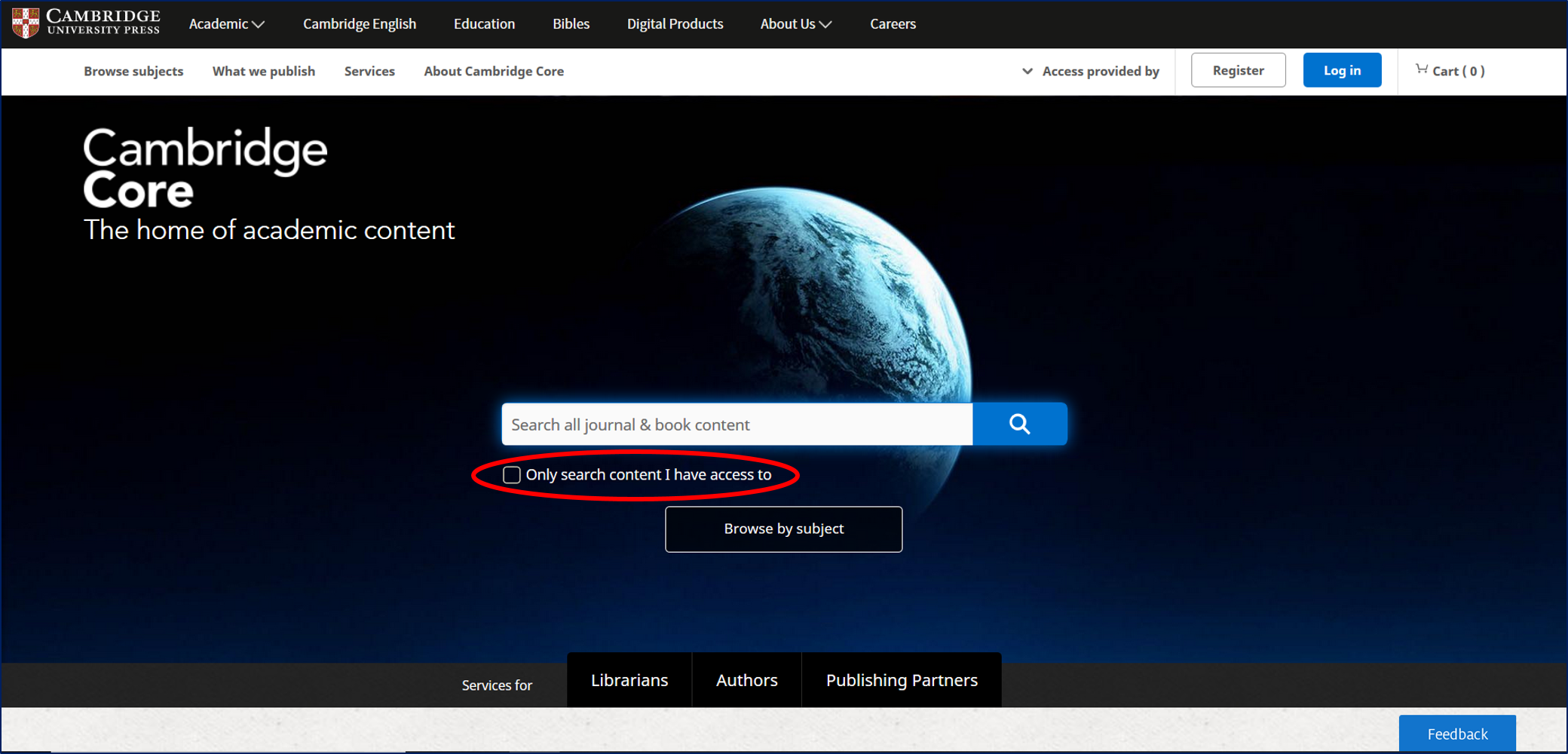The width and height of the screenshot is (1568, 754).
Task: Open Browse subjects menu
Action: tap(133, 71)
